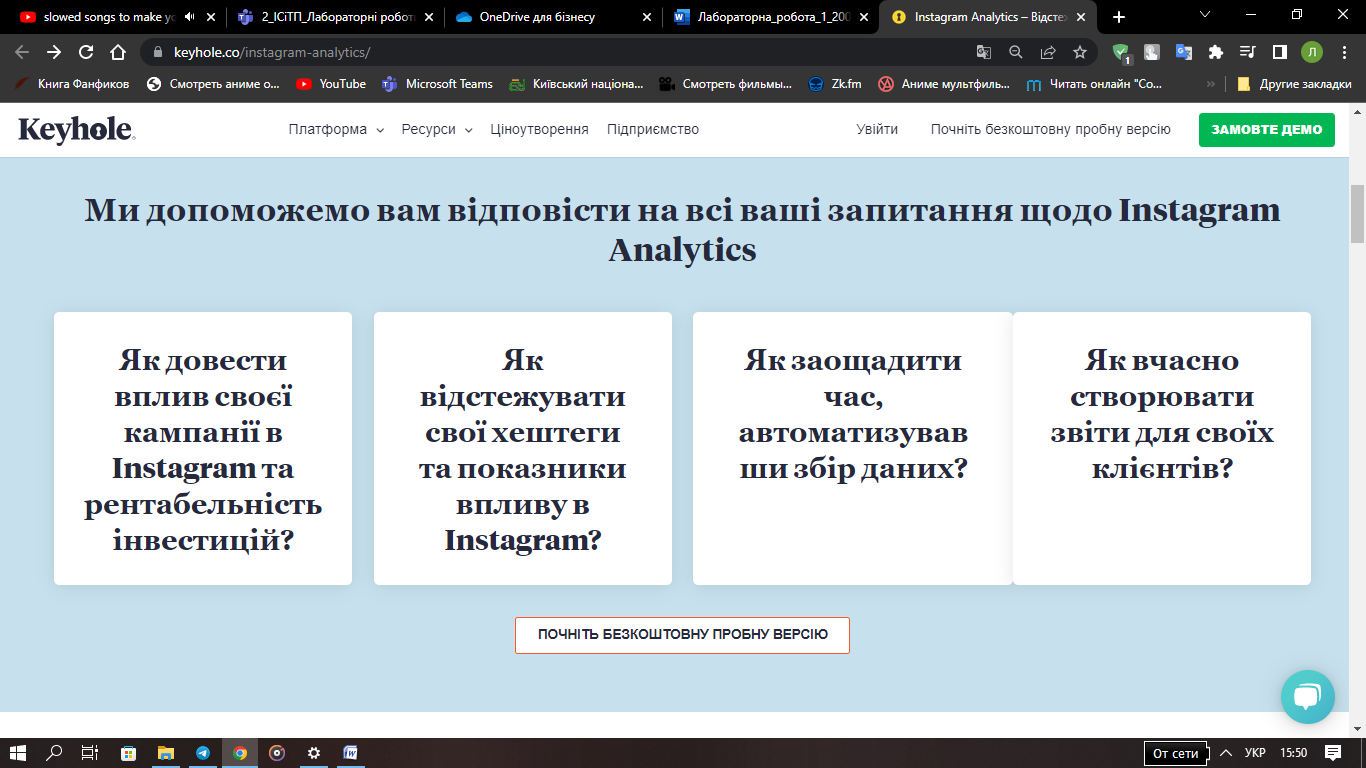Show more bookmarks with the double chevron
Image resolution: width=1366 pixels, height=768 pixels.
[1212, 84]
